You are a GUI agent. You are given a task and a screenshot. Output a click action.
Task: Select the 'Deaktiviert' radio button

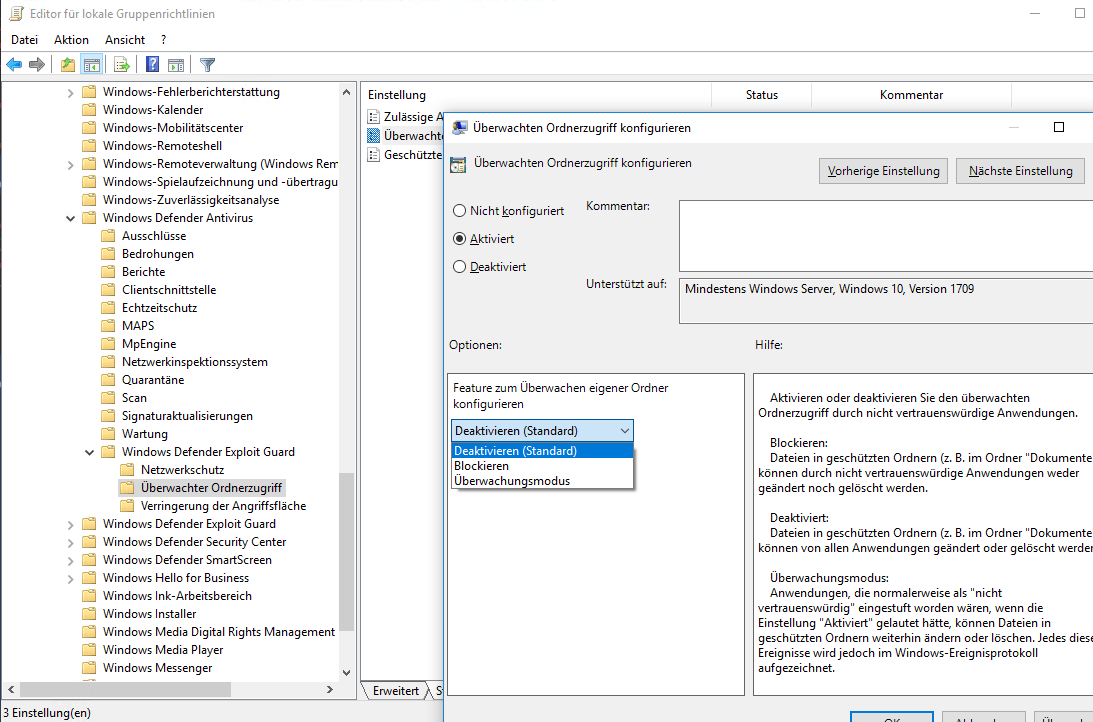pos(459,266)
